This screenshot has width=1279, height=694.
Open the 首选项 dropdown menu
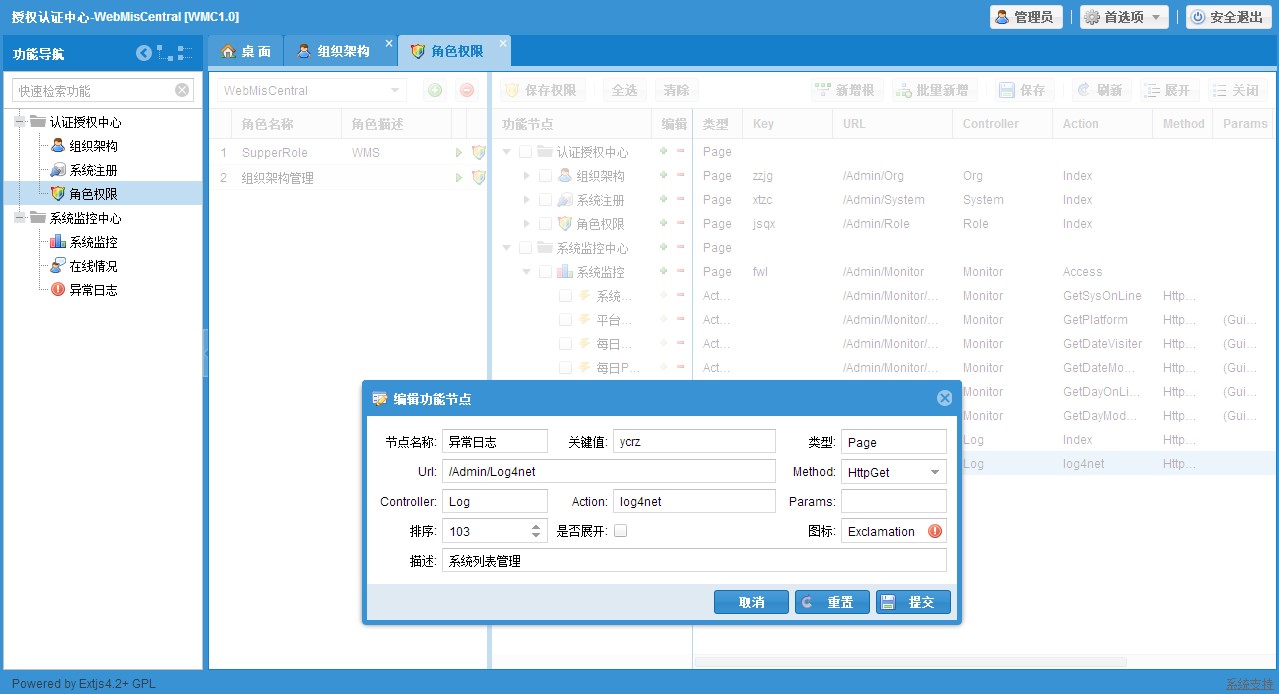click(x=1124, y=17)
